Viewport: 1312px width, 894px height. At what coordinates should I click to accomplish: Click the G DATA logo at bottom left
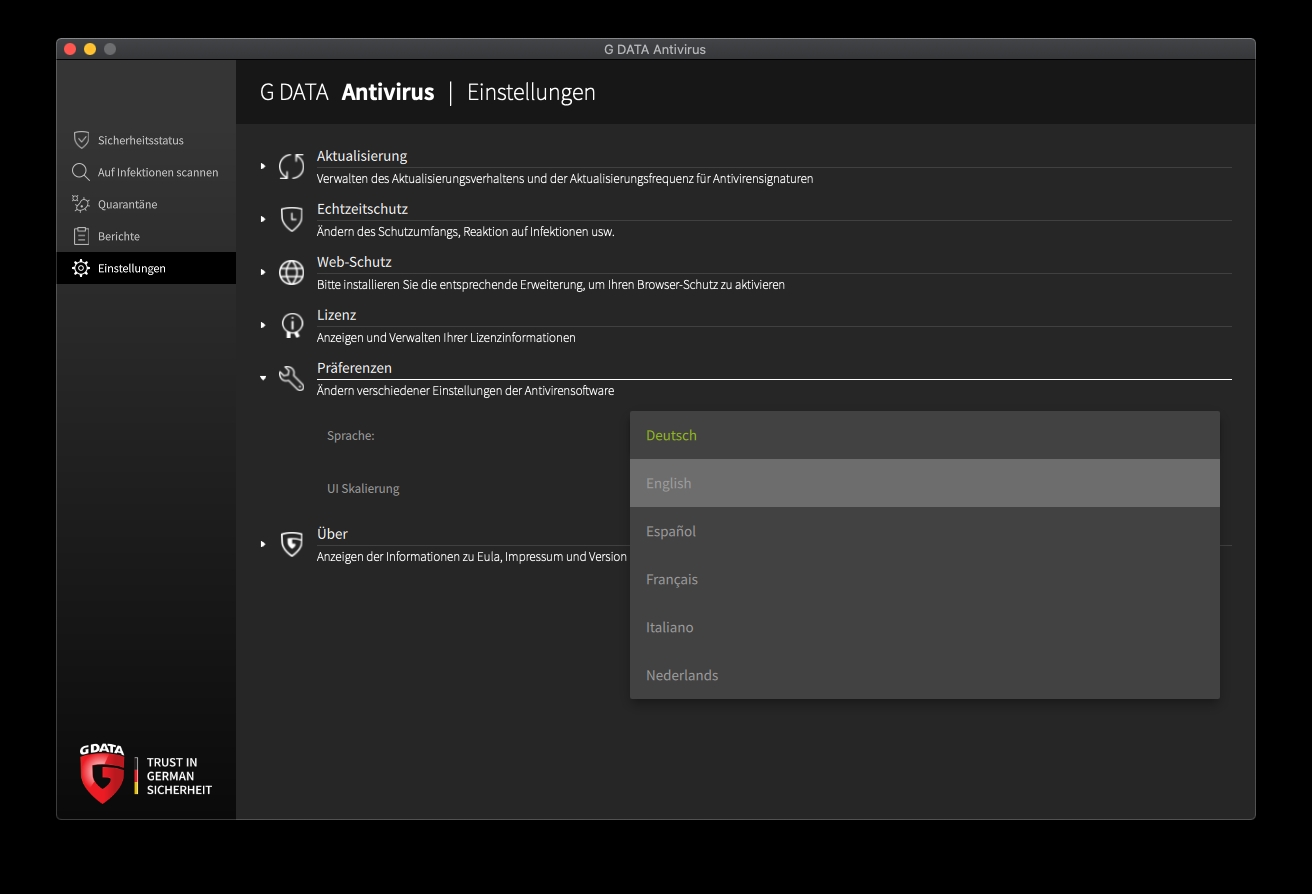(x=102, y=773)
